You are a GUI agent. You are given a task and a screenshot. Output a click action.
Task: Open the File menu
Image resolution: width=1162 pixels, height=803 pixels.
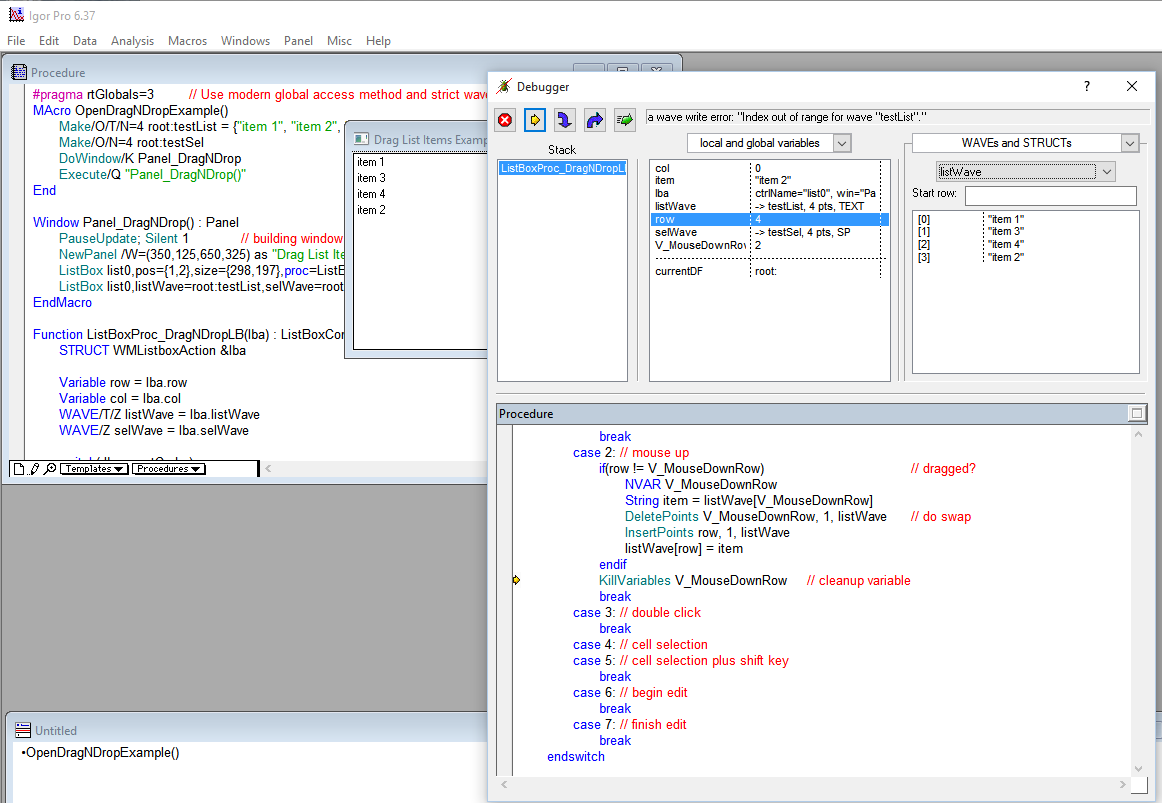click(x=16, y=41)
